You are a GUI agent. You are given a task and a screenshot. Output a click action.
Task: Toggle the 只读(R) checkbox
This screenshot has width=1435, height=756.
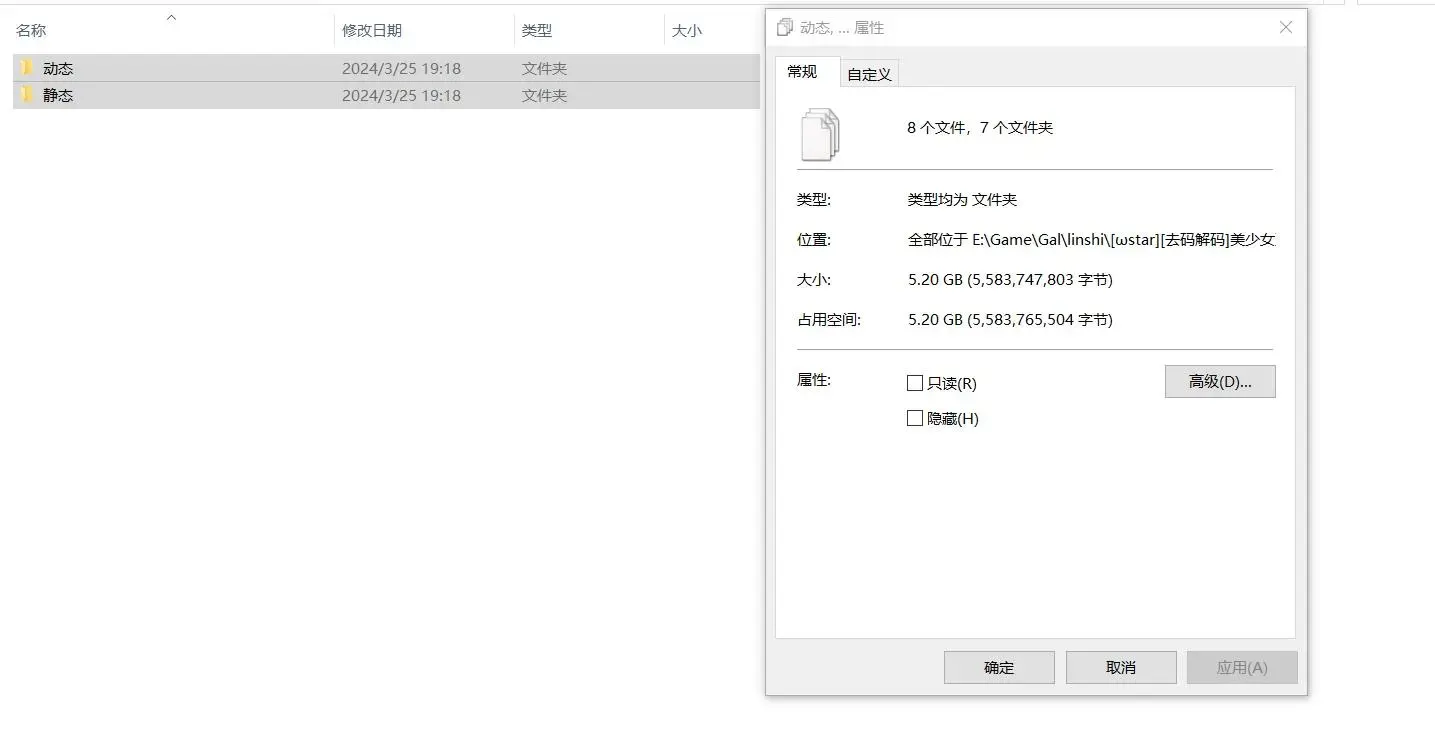[914, 383]
